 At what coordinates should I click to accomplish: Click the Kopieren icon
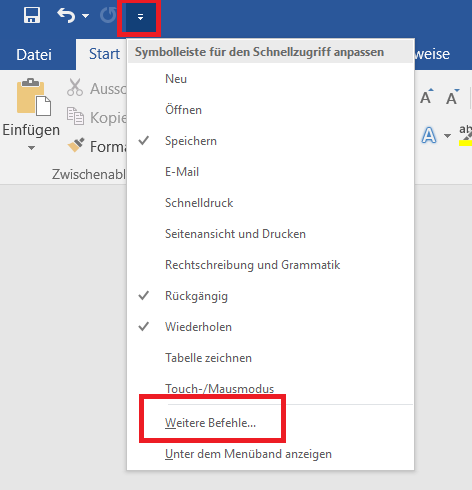tap(75, 116)
